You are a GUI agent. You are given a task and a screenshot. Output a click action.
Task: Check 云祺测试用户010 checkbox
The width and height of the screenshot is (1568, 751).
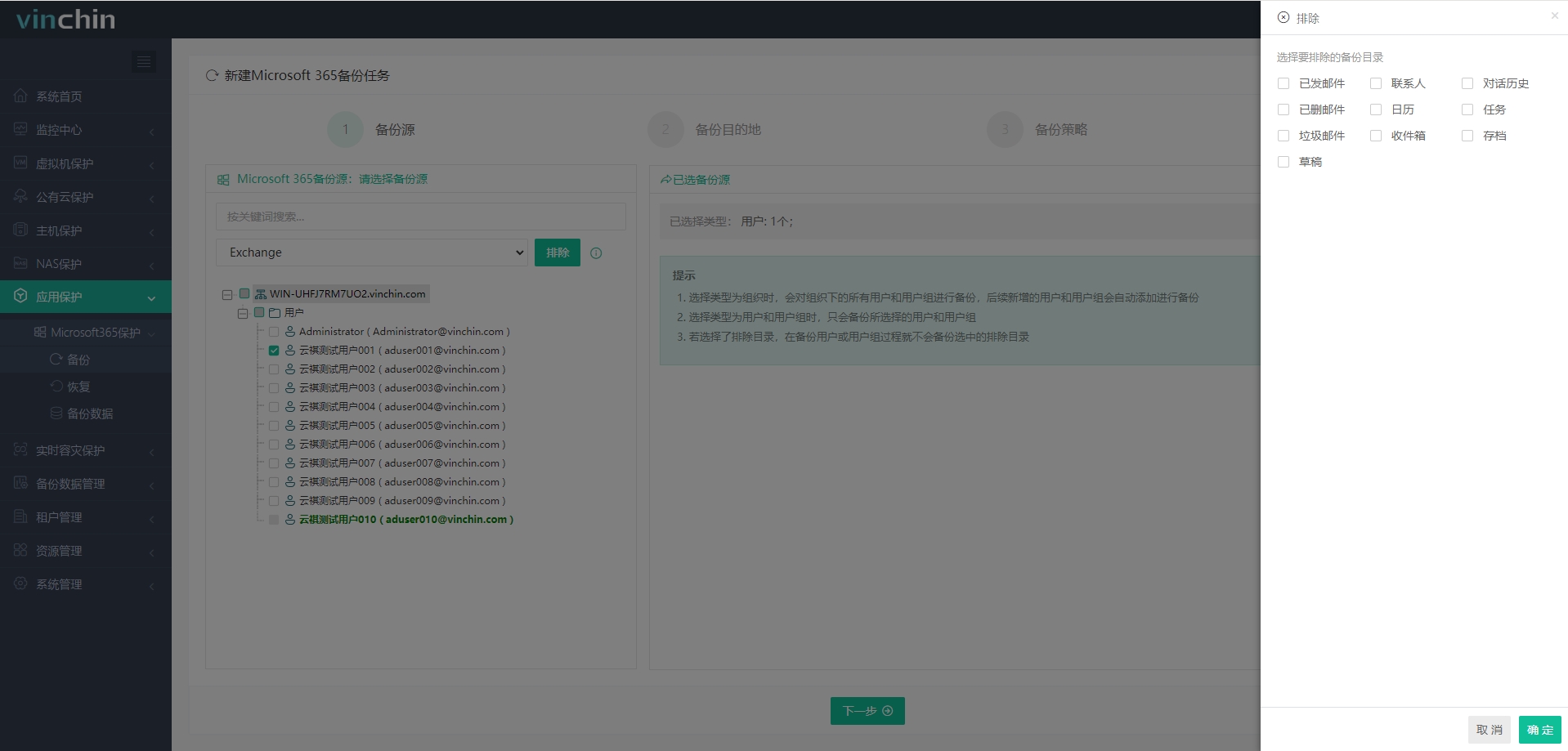pyautogui.click(x=274, y=520)
